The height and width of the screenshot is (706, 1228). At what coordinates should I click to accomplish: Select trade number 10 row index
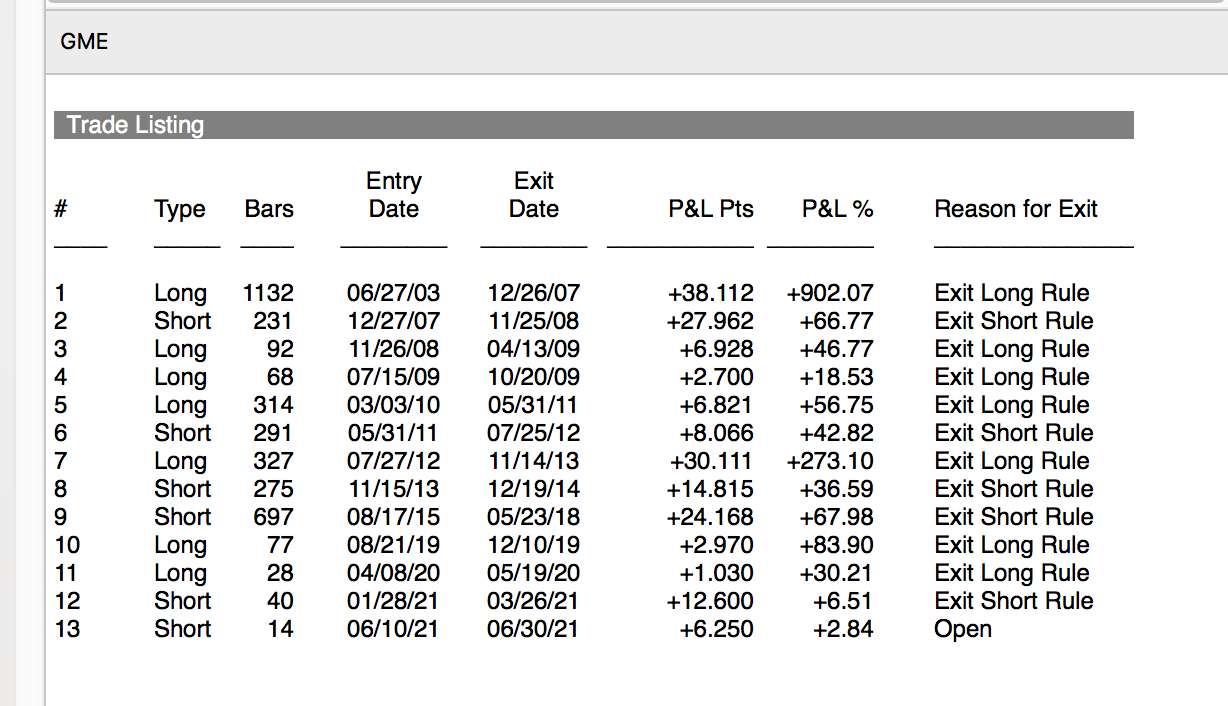click(x=68, y=545)
